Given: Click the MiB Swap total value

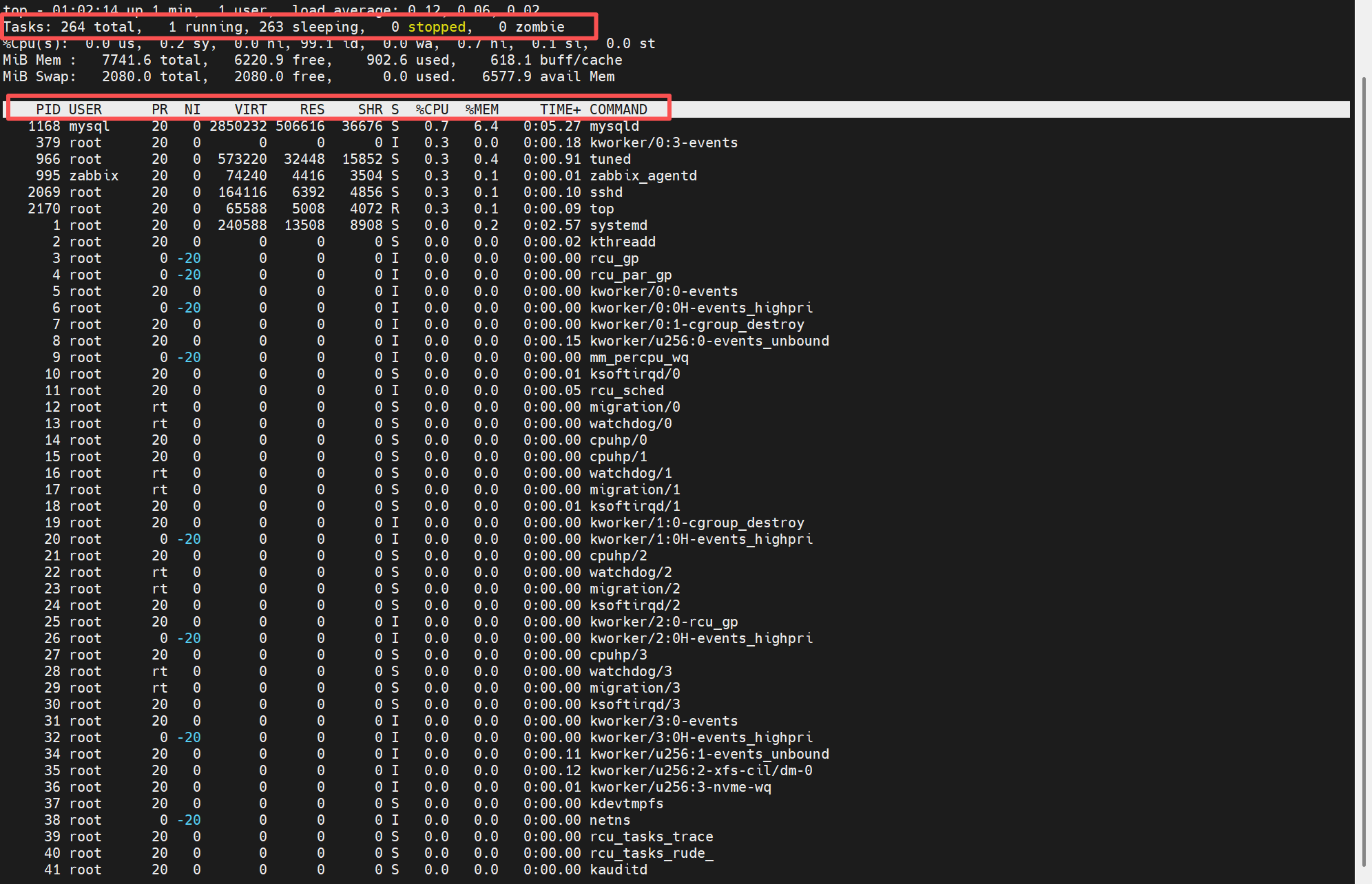Looking at the screenshot, I should tap(127, 76).
